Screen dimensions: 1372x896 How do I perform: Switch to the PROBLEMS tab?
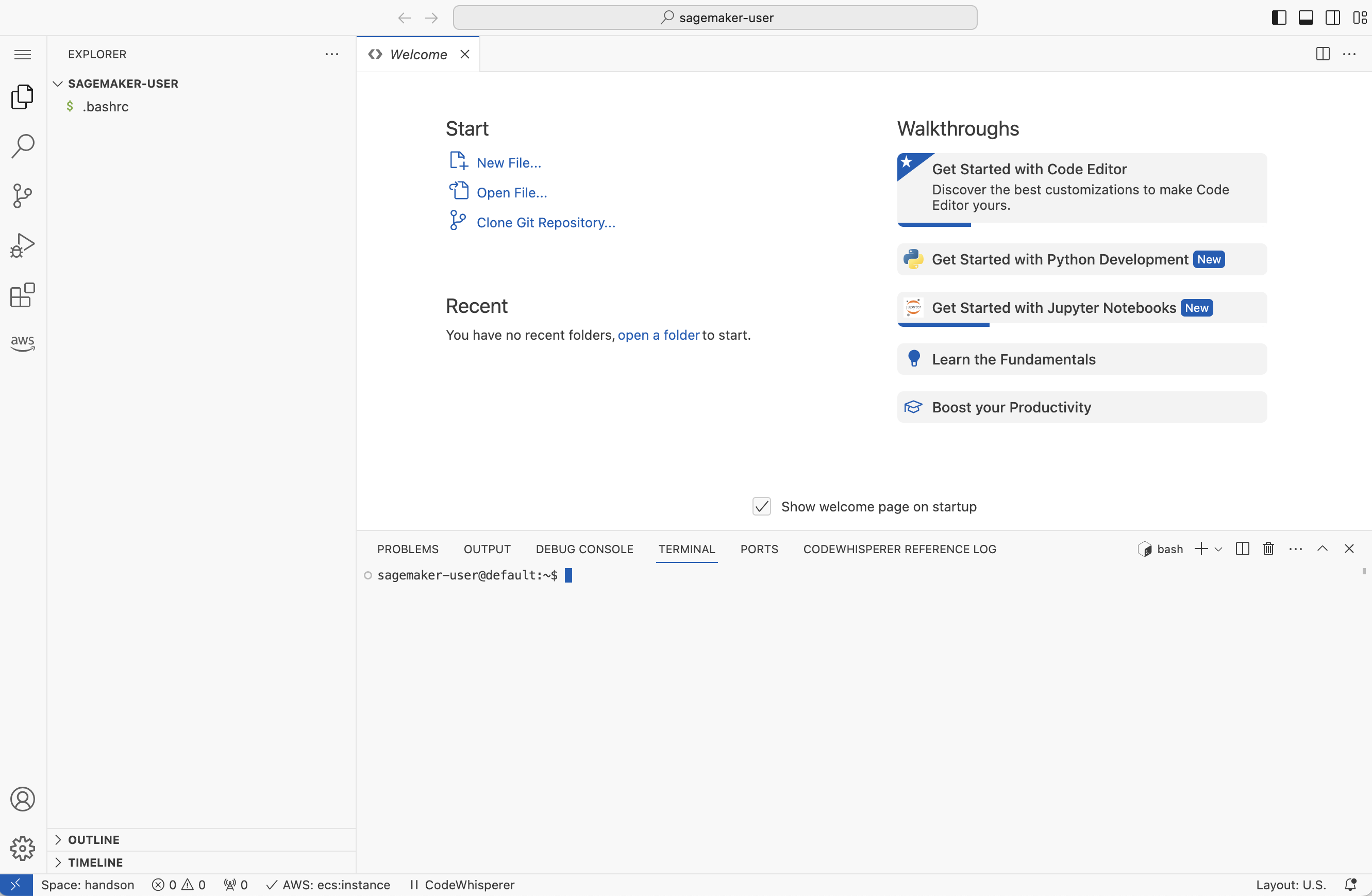(x=408, y=549)
